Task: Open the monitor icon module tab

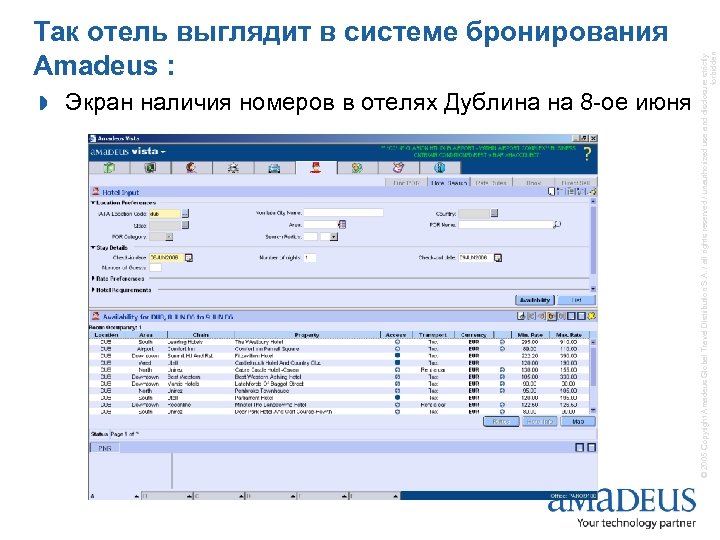Action: tap(150, 168)
